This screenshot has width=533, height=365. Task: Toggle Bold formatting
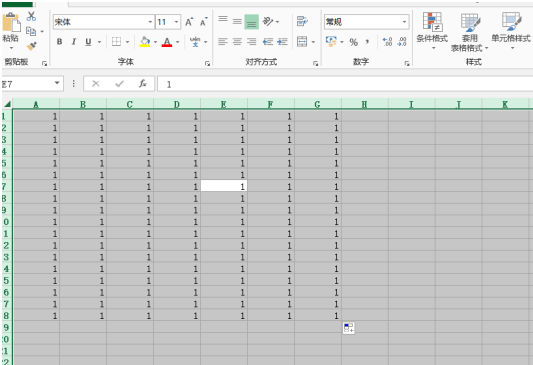click(x=59, y=42)
